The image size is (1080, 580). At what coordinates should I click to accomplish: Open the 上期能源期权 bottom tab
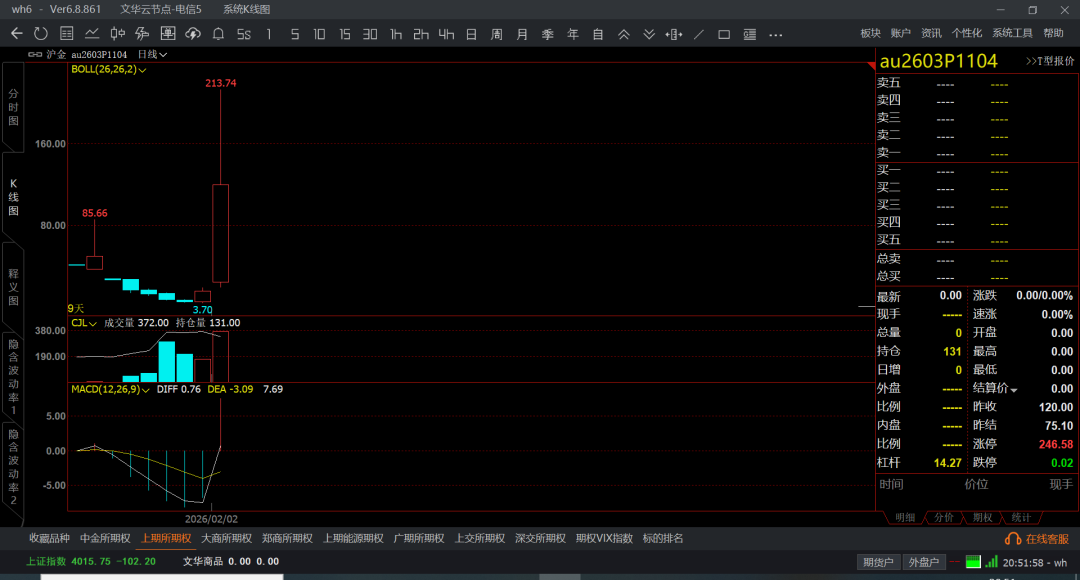click(353, 539)
